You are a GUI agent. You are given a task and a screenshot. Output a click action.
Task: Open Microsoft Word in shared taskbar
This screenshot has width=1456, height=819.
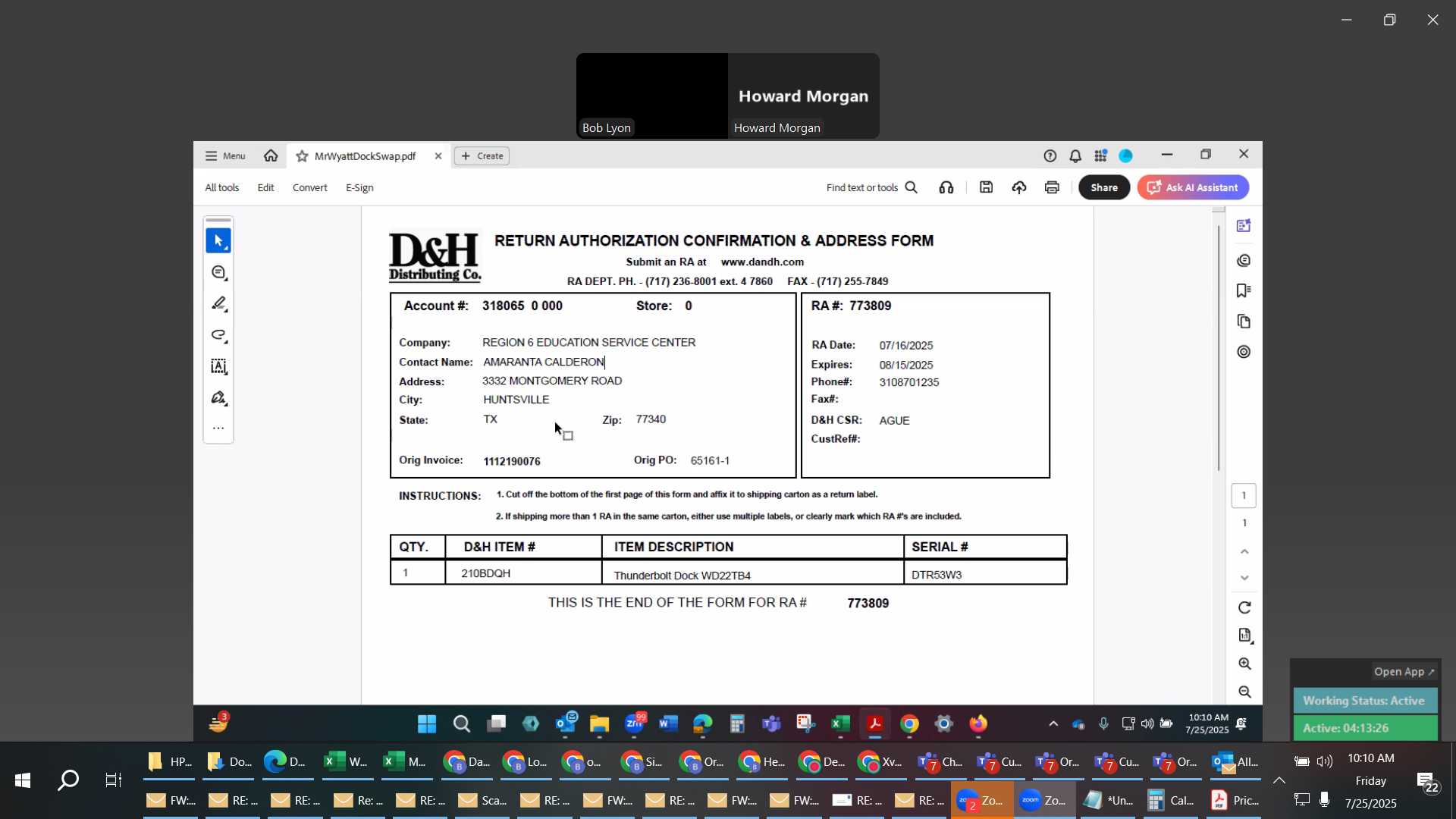pos(668,724)
